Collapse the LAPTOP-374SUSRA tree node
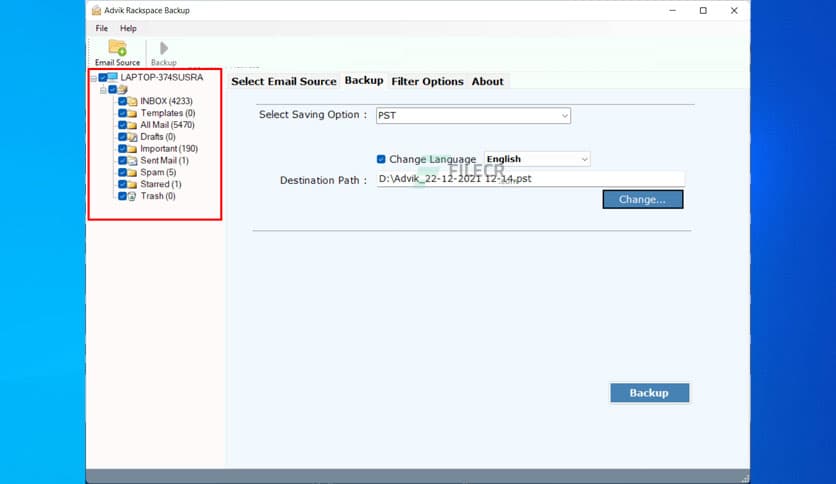 click(x=94, y=78)
